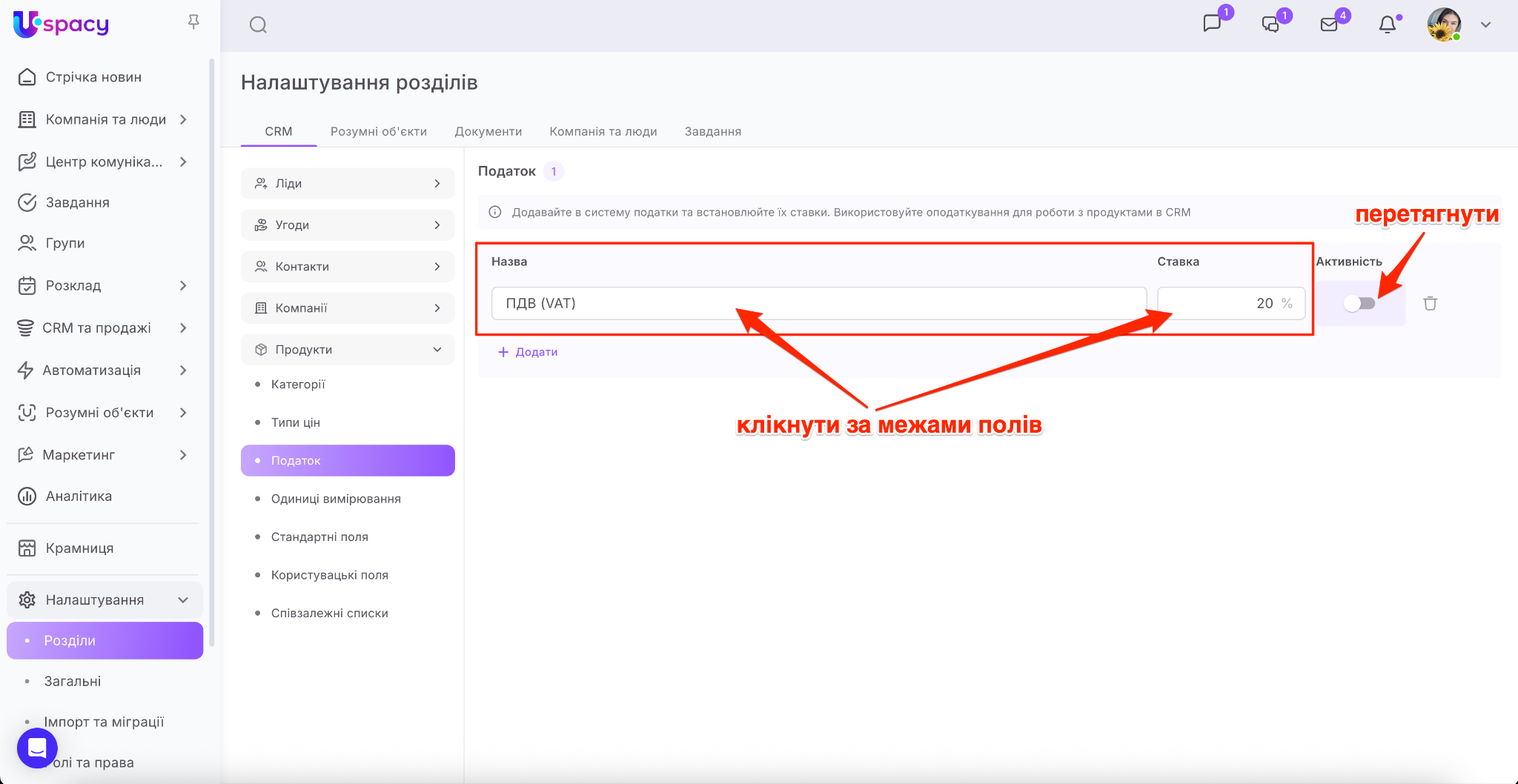Open the notifications bell
The image size is (1518, 784).
tap(1387, 24)
